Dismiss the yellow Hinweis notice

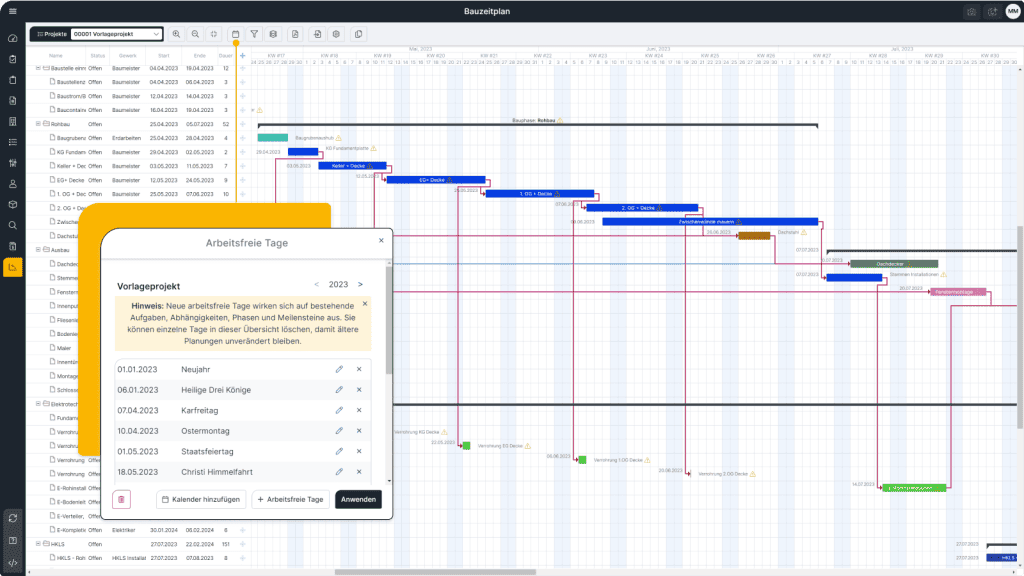pos(364,303)
